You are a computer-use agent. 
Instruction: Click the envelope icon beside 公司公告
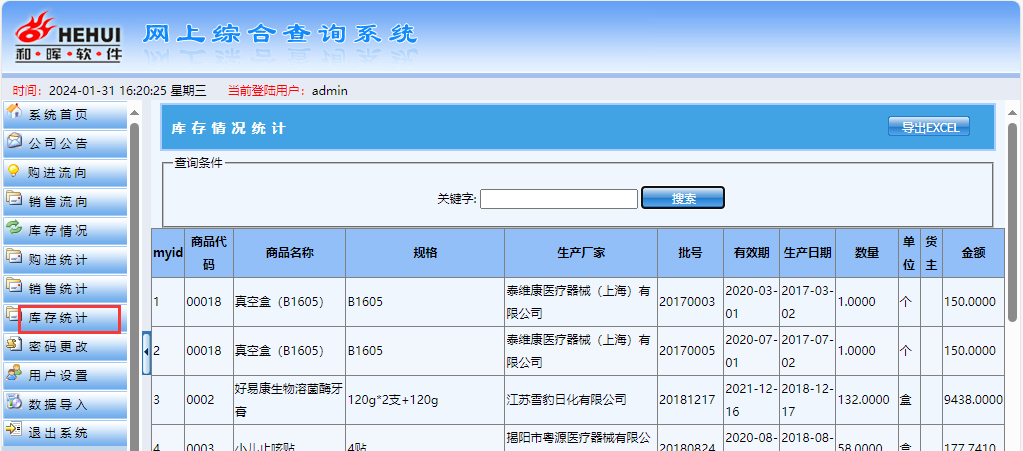click(14, 142)
